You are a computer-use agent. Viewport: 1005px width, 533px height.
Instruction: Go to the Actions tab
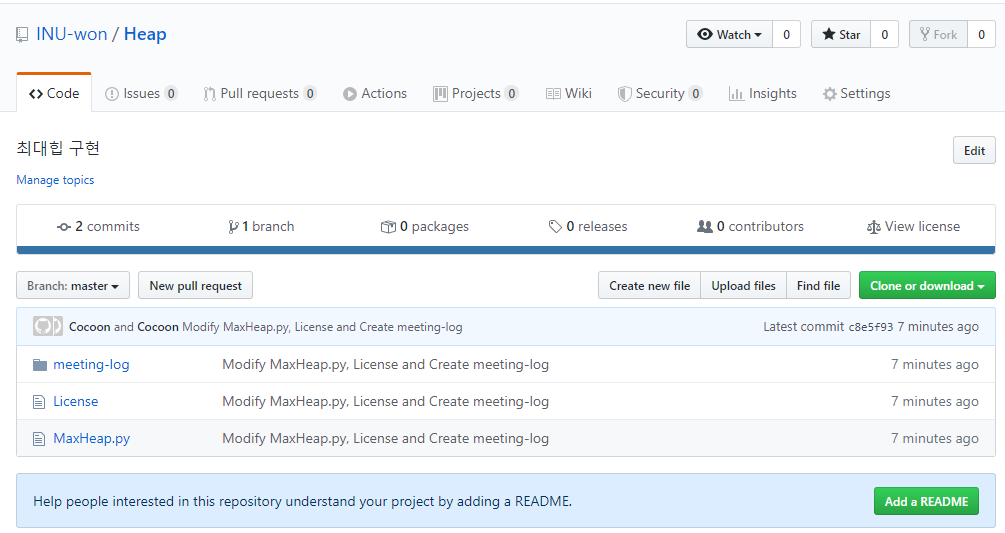(375, 94)
